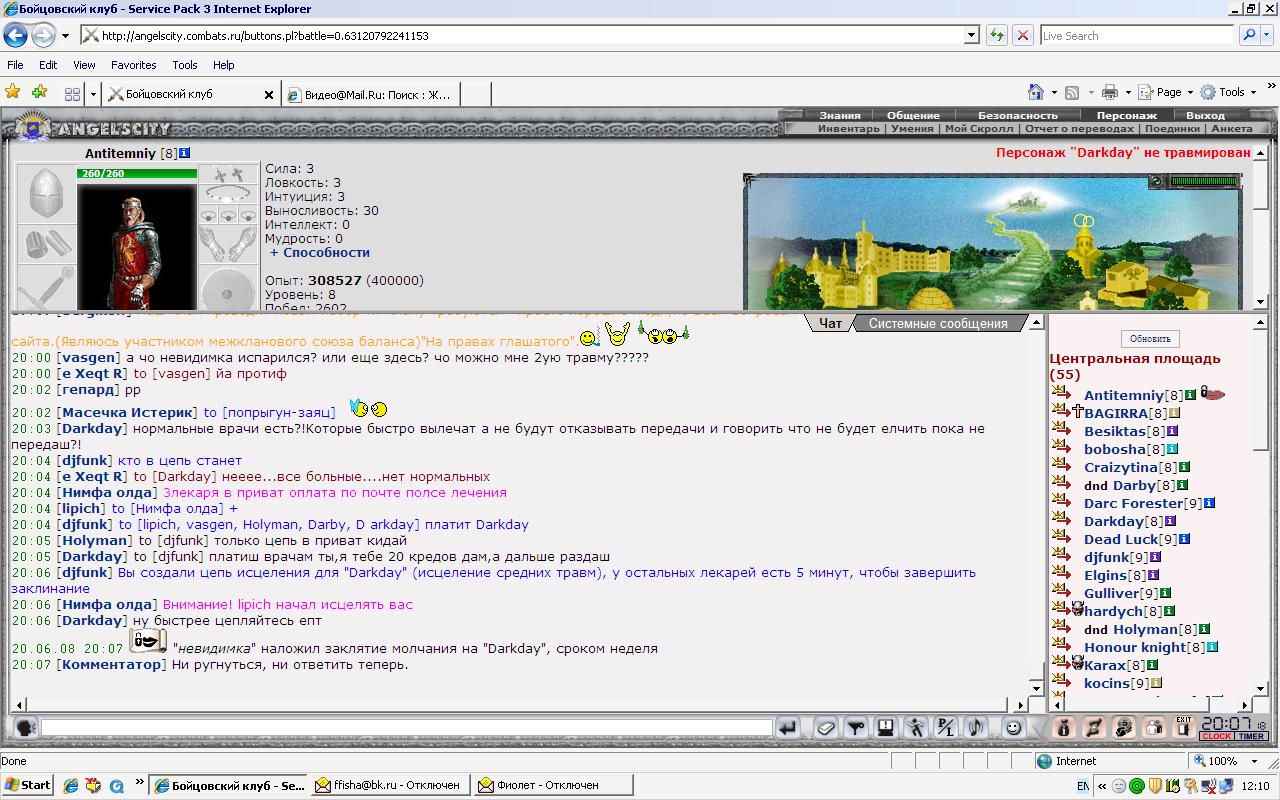Click the private message arrow beside kocins
The height and width of the screenshot is (800, 1280).
coord(1061,681)
